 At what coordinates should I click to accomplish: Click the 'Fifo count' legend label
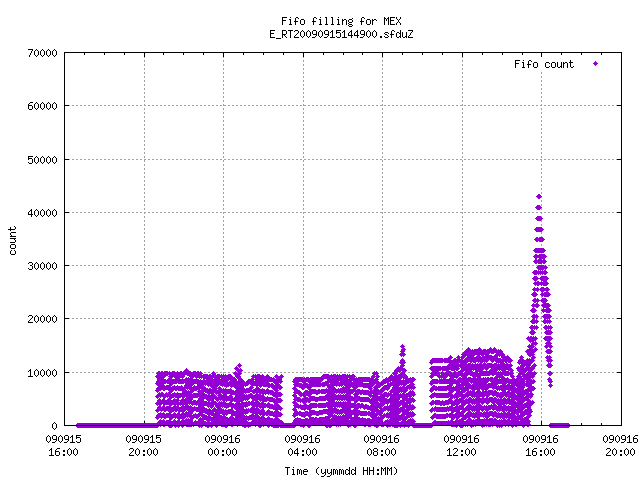point(544,64)
